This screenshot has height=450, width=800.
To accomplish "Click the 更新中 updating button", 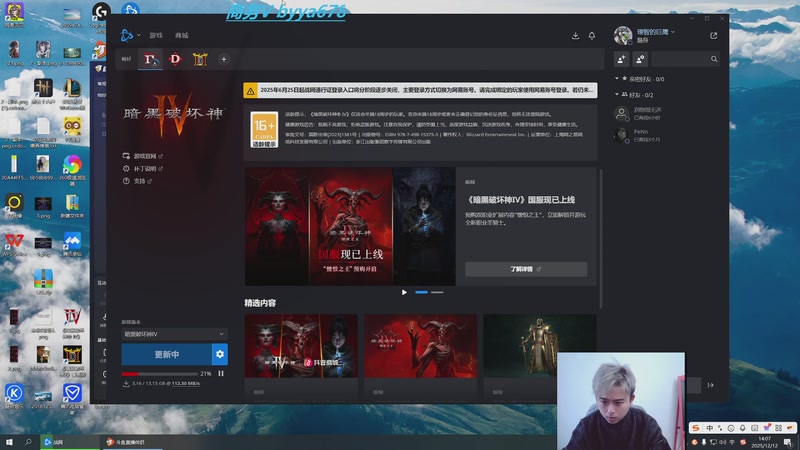I will [x=166, y=354].
